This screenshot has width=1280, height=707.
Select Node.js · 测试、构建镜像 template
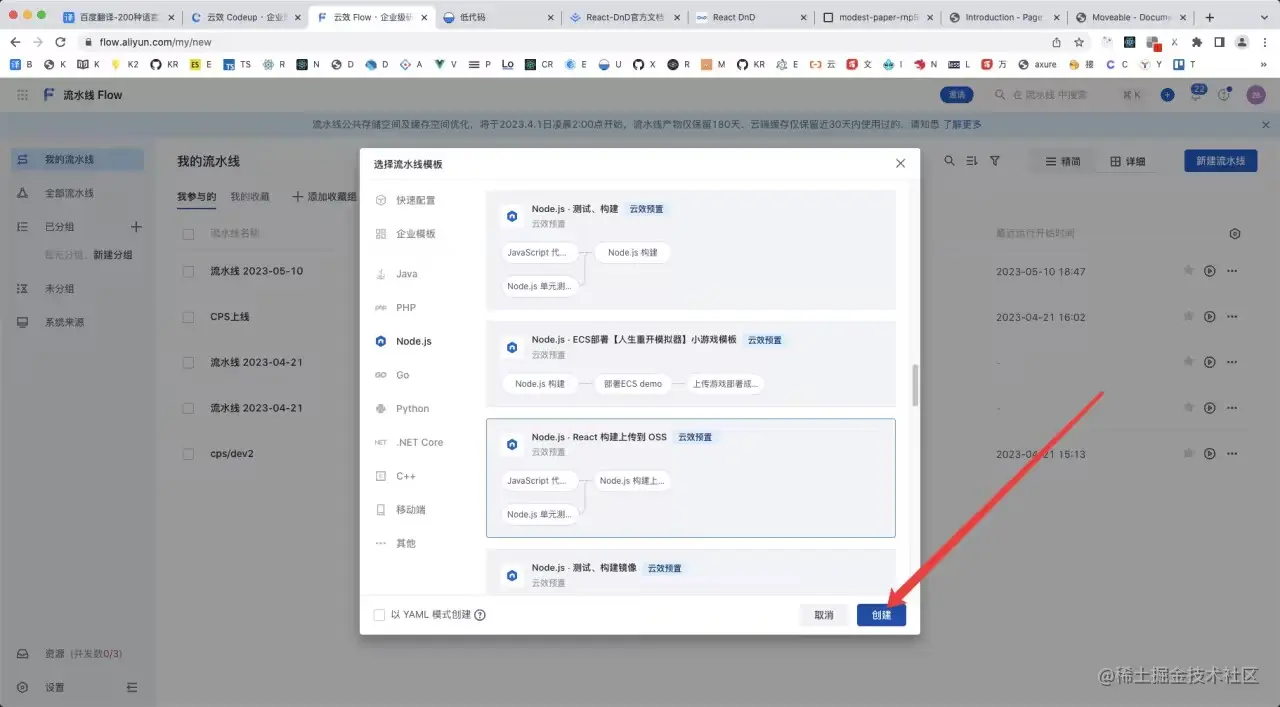point(691,572)
